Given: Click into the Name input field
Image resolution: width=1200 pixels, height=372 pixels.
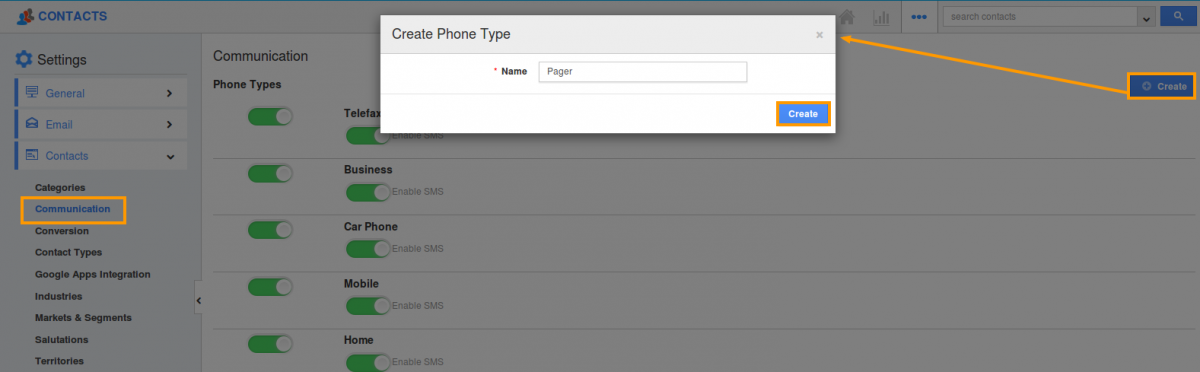Looking at the screenshot, I should 643,72.
